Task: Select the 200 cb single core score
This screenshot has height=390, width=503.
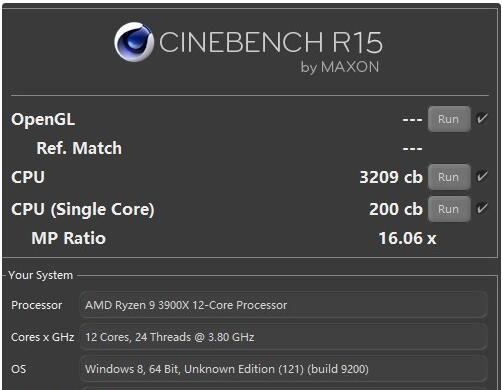Action: coord(396,209)
